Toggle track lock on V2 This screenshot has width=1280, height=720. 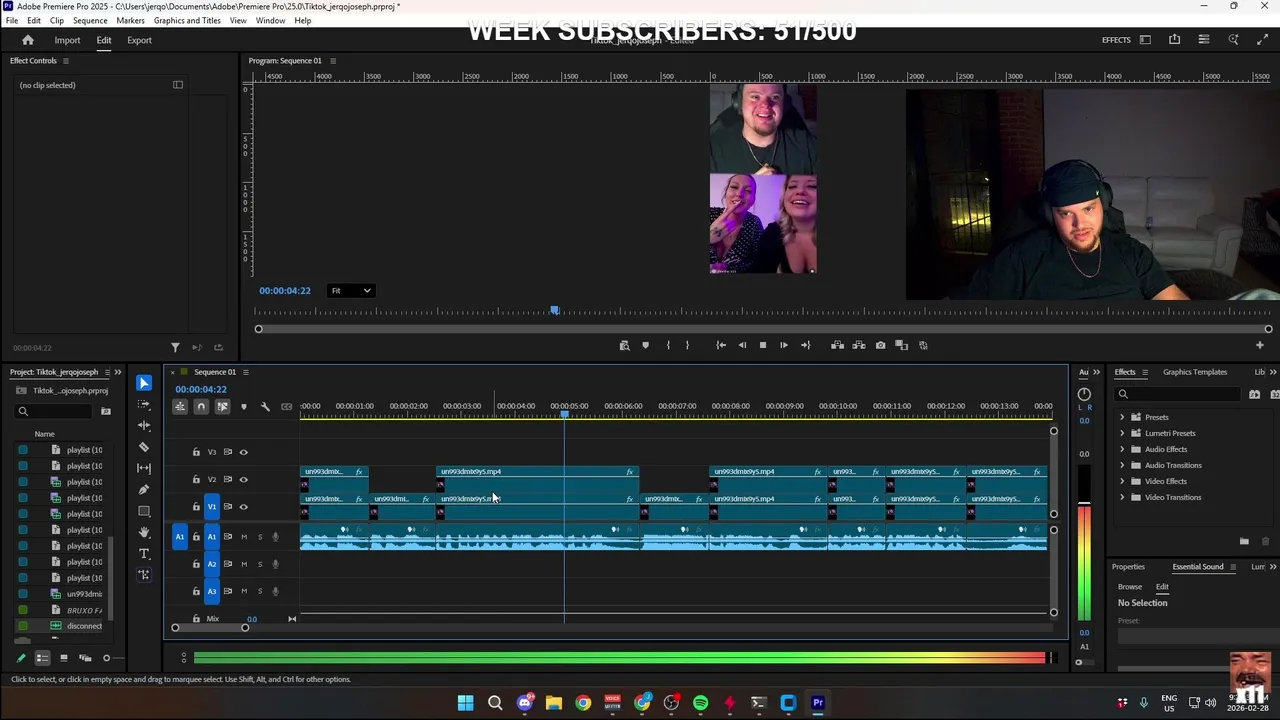(x=196, y=479)
